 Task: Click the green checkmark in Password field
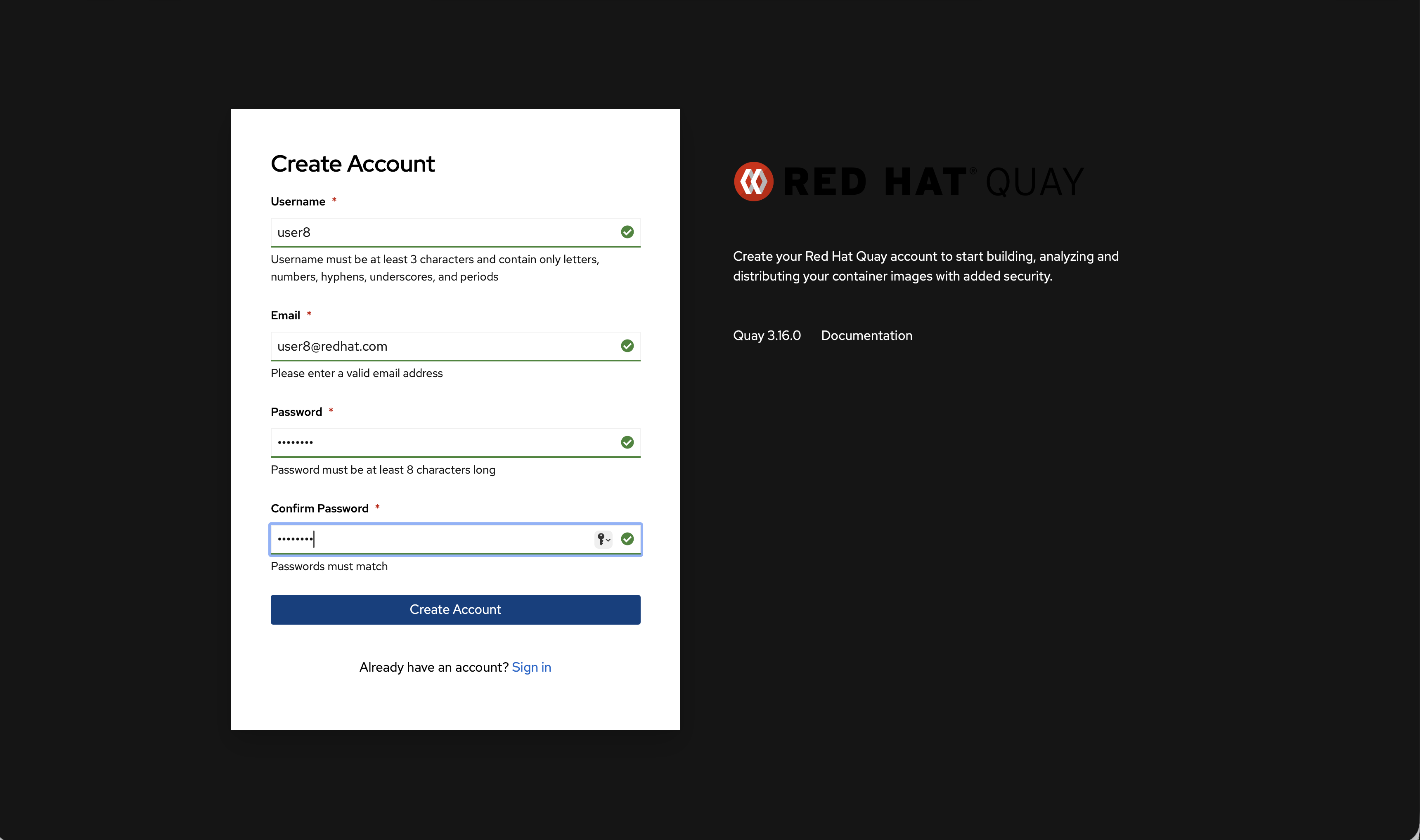[x=627, y=442]
